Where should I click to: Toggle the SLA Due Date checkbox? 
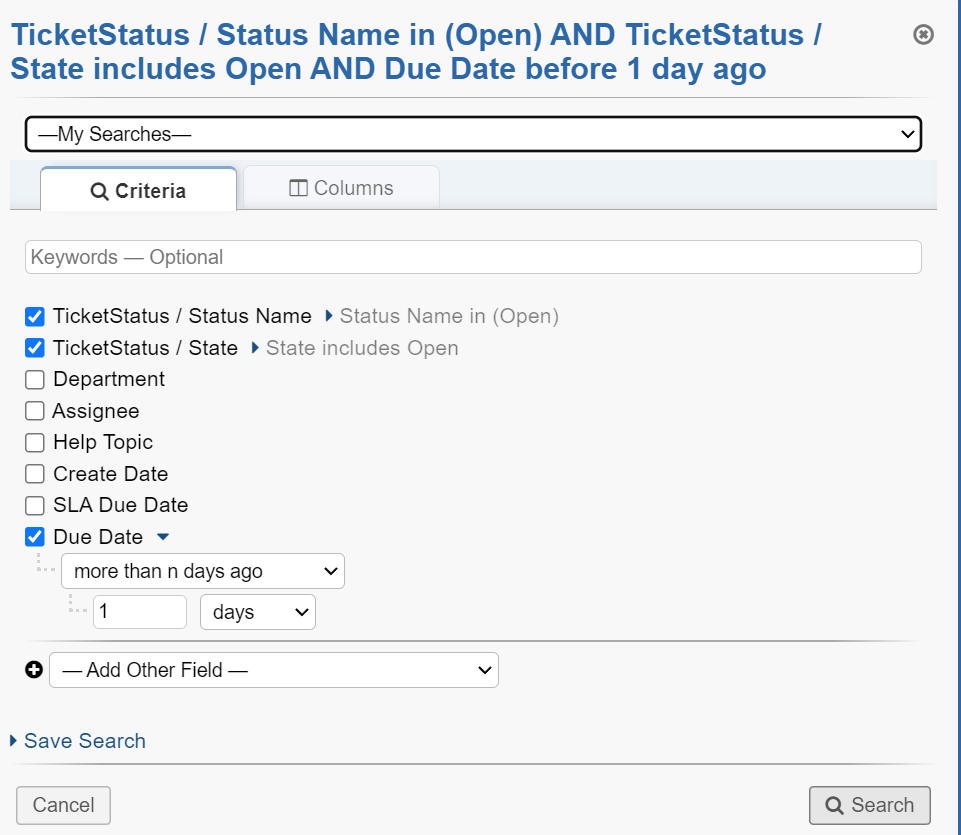pos(35,506)
